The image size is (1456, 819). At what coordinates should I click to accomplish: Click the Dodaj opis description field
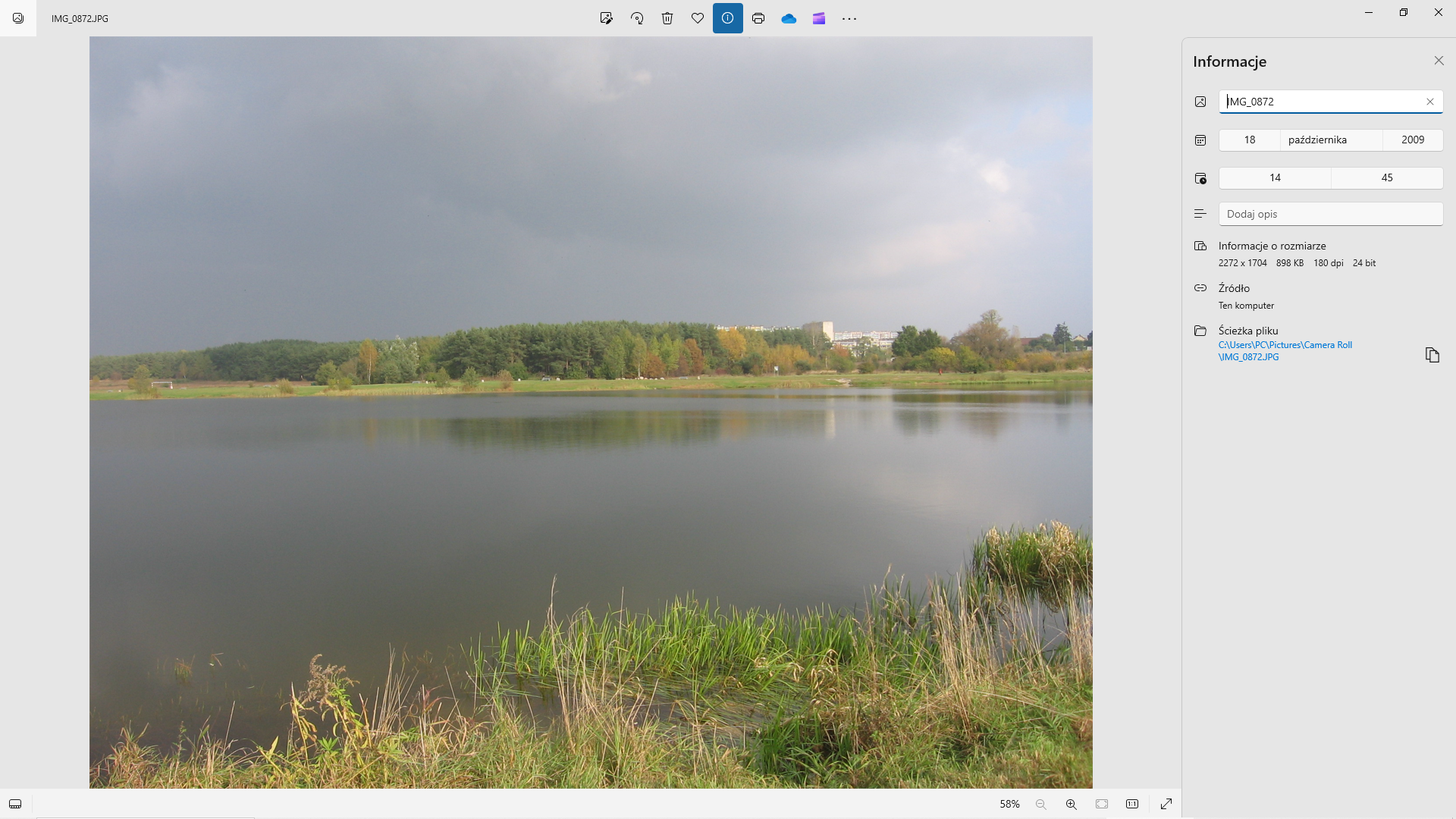(x=1330, y=214)
